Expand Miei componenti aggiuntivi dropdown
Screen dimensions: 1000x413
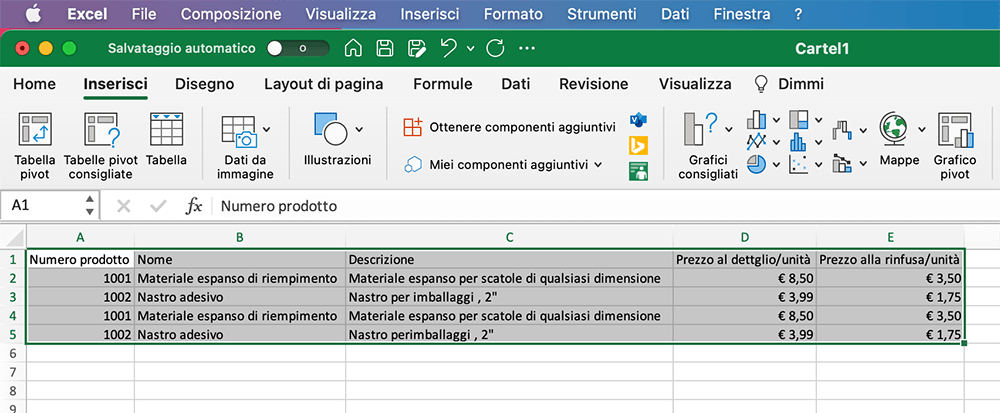coord(598,164)
